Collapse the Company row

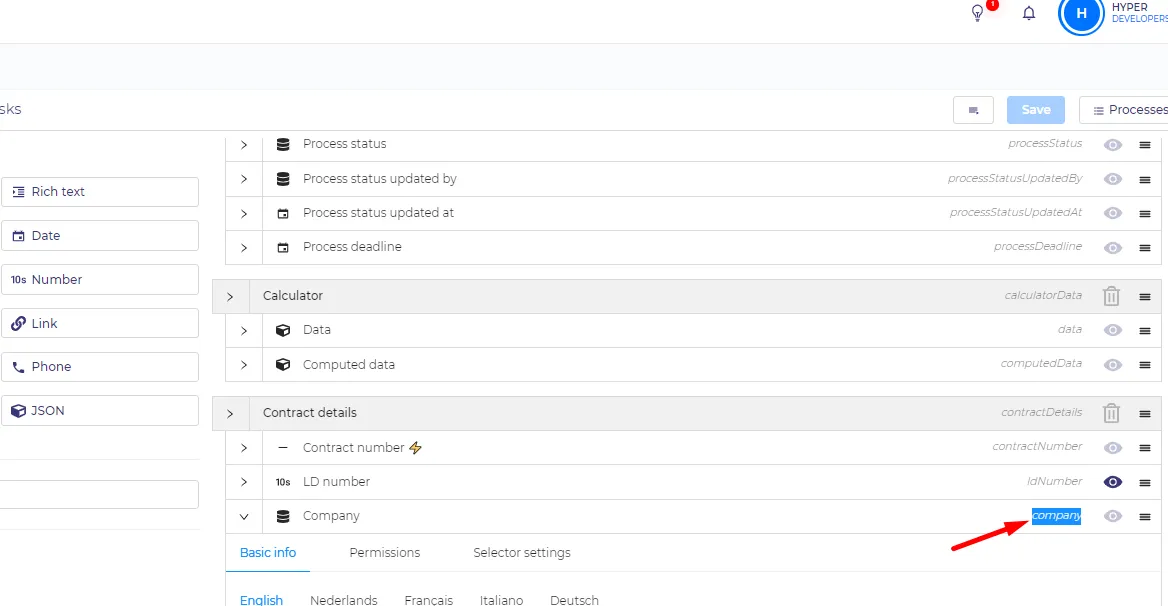click(x=244, y=517)
